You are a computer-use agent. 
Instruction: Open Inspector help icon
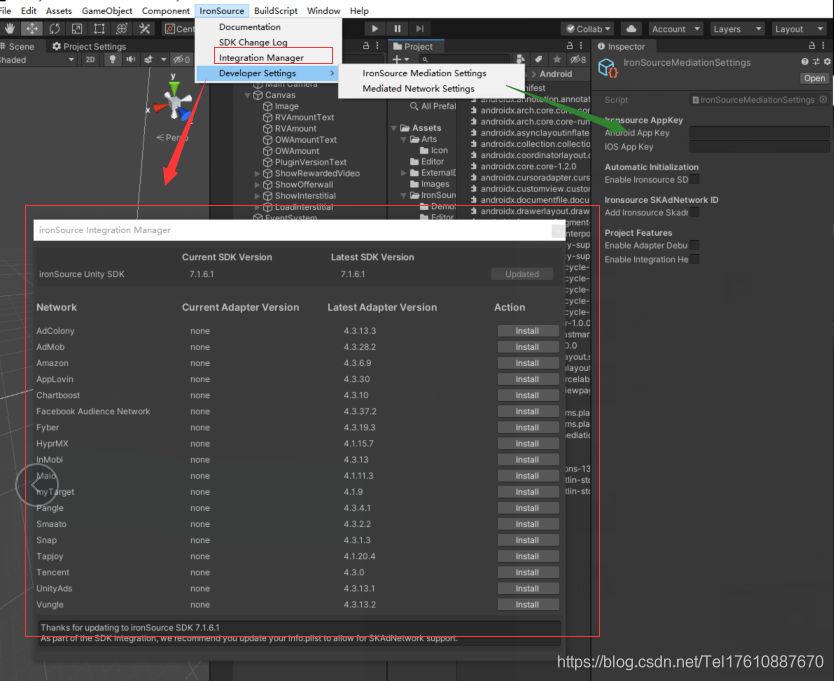coord(805,62)
